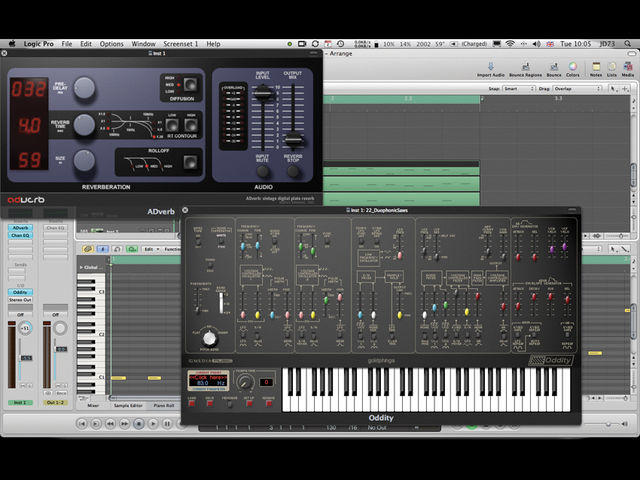Open the Screenset 1 menu
The width and height of the screenshot is (640, 480).
[x=180, y=44]
